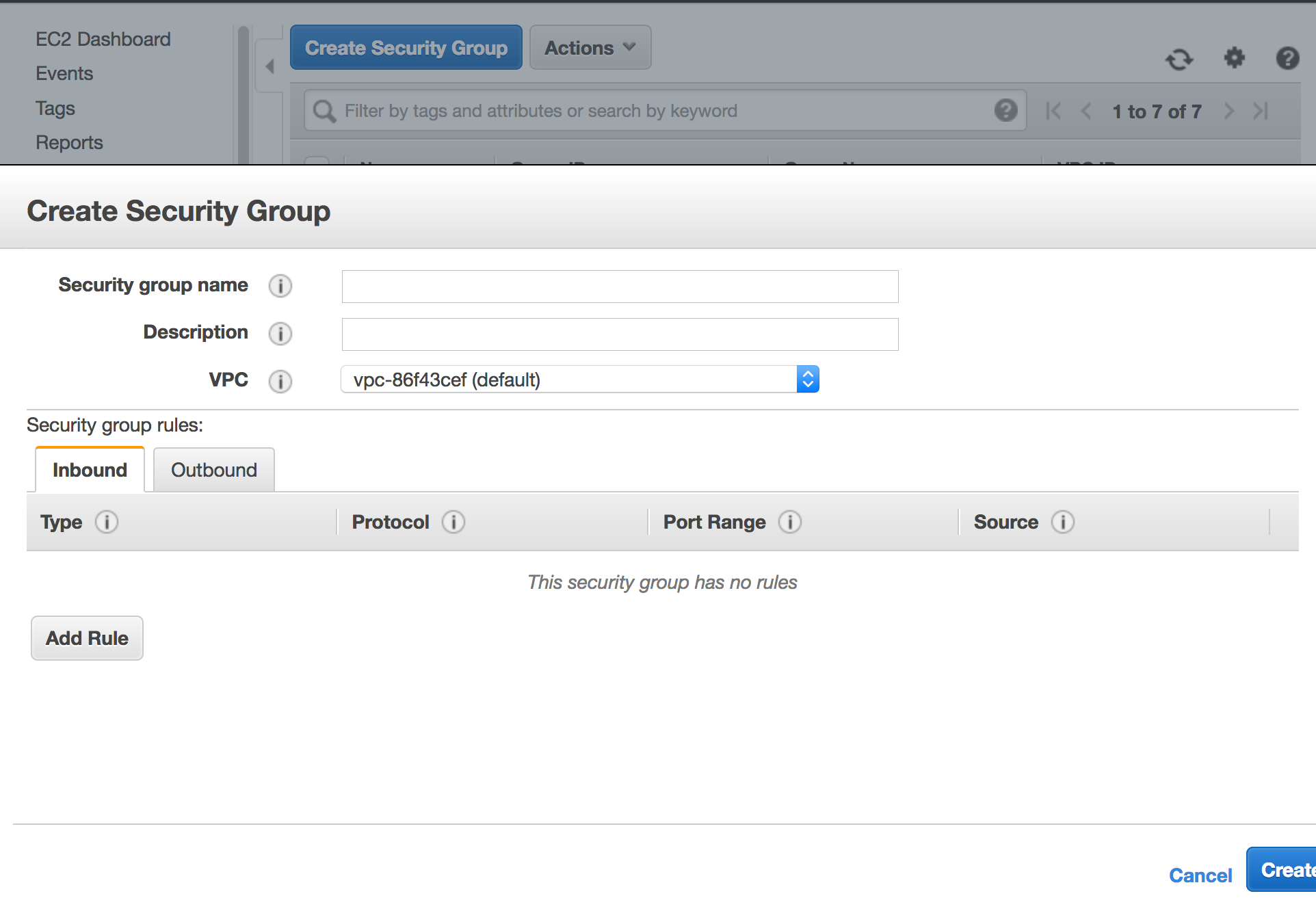
Task: Click the search filter help icon
Action: point(1005,110)
